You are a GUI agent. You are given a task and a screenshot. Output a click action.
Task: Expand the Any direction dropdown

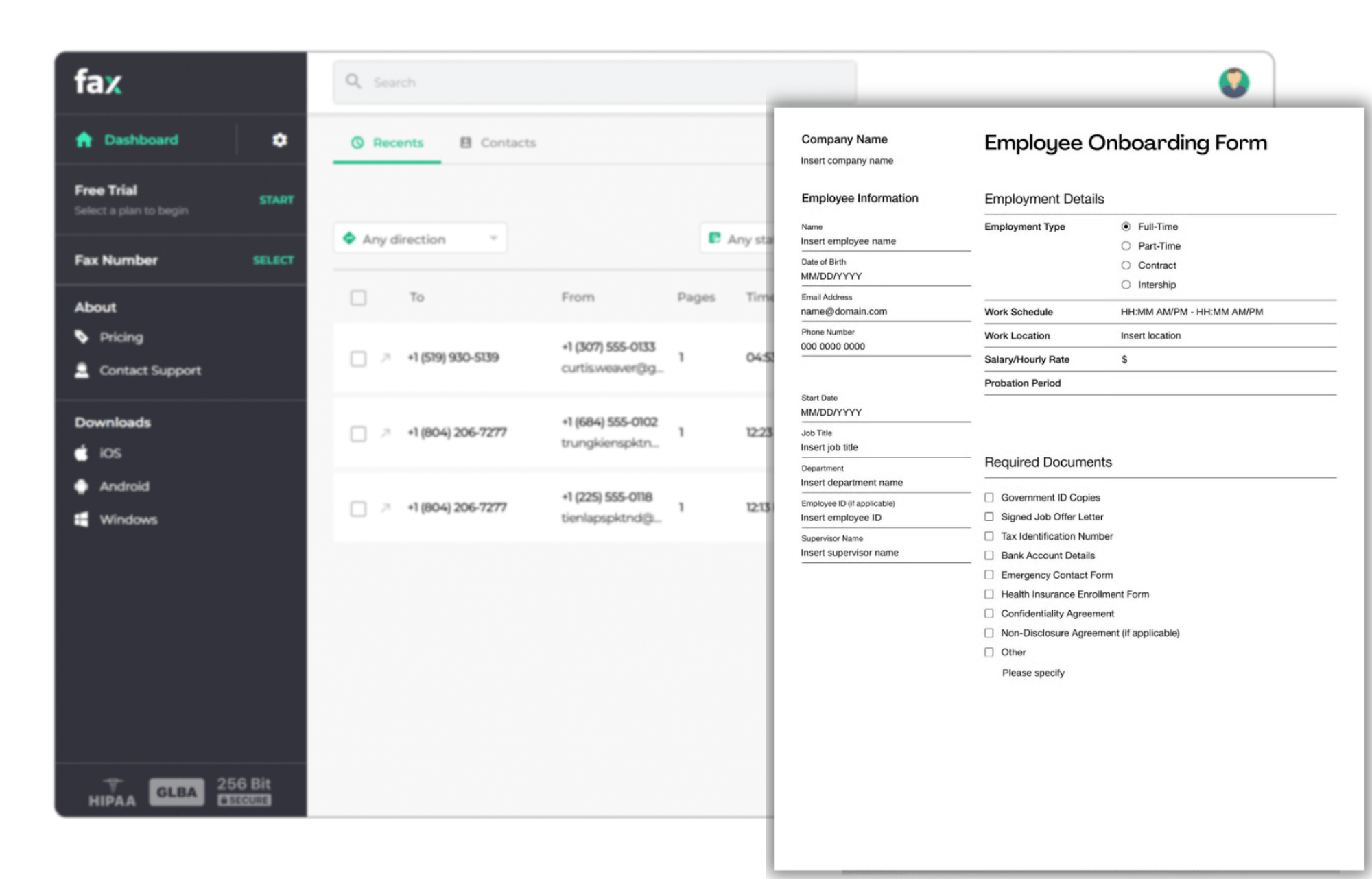[420, 239]
